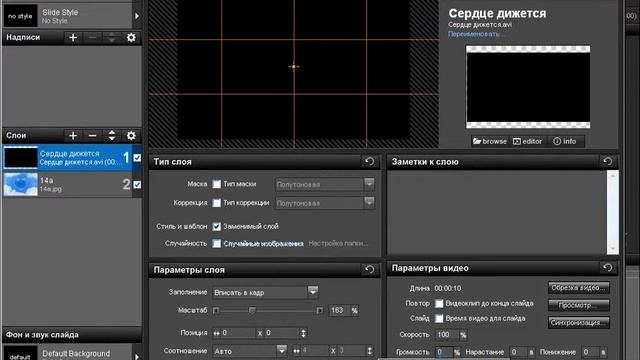
Task: Open correction type Полутоновая dropdown
Action: [x=325, y=203]
